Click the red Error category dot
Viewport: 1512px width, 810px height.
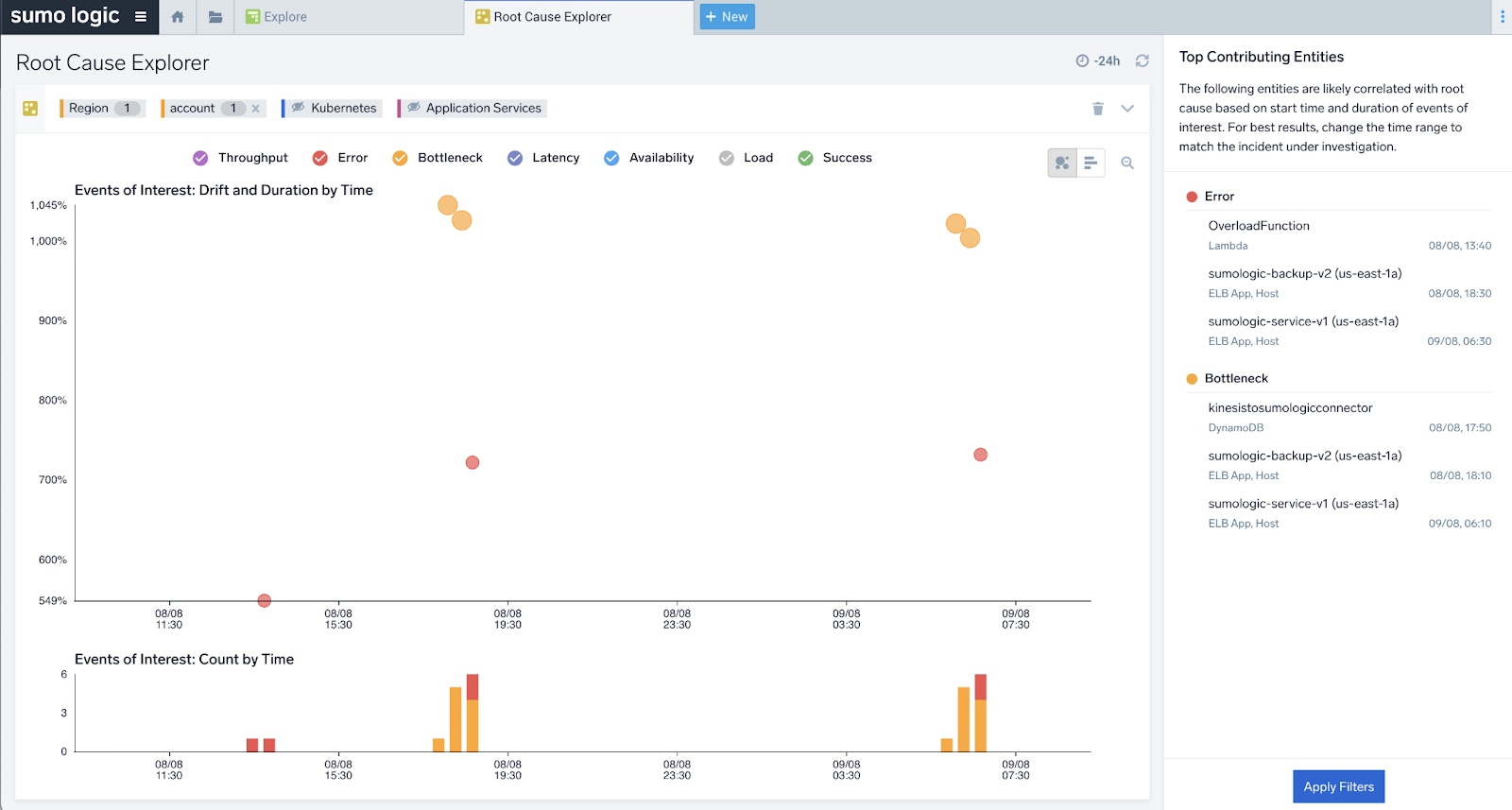pos(1192,197)
